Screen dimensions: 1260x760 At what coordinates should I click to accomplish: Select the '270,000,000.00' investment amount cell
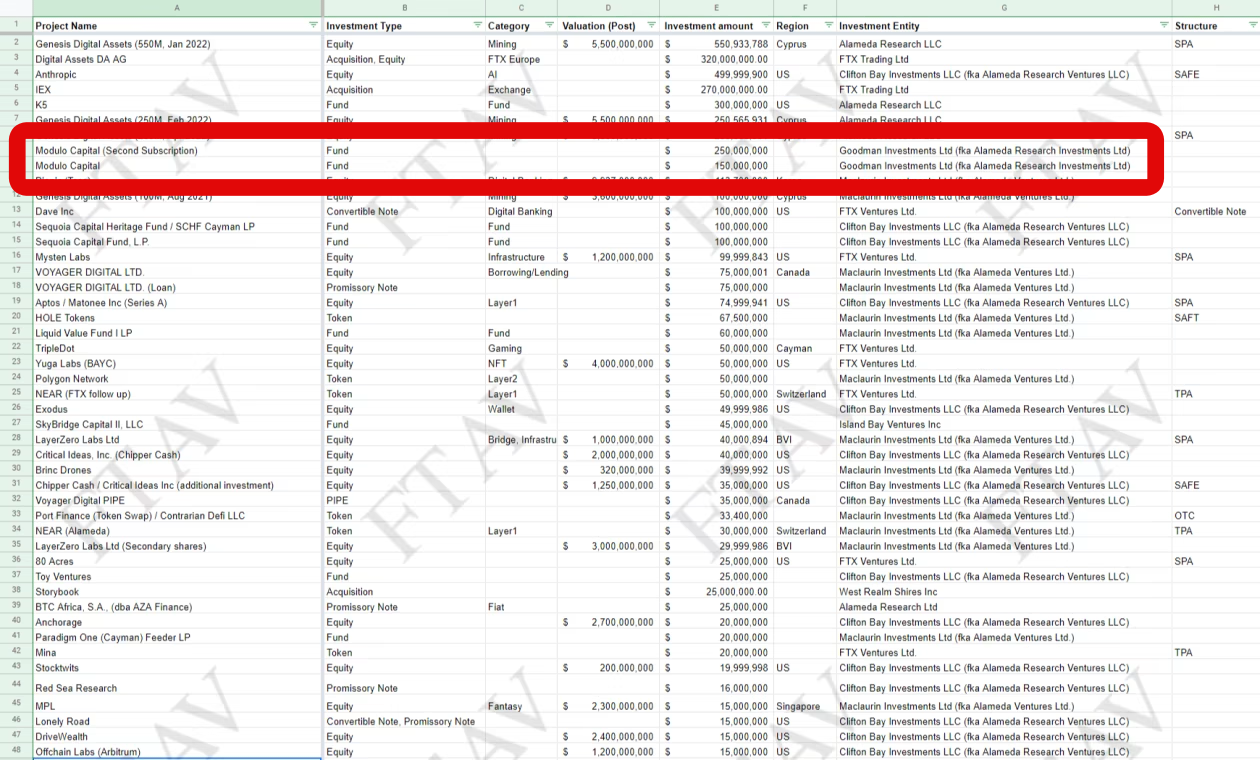(x=717, y=90)
